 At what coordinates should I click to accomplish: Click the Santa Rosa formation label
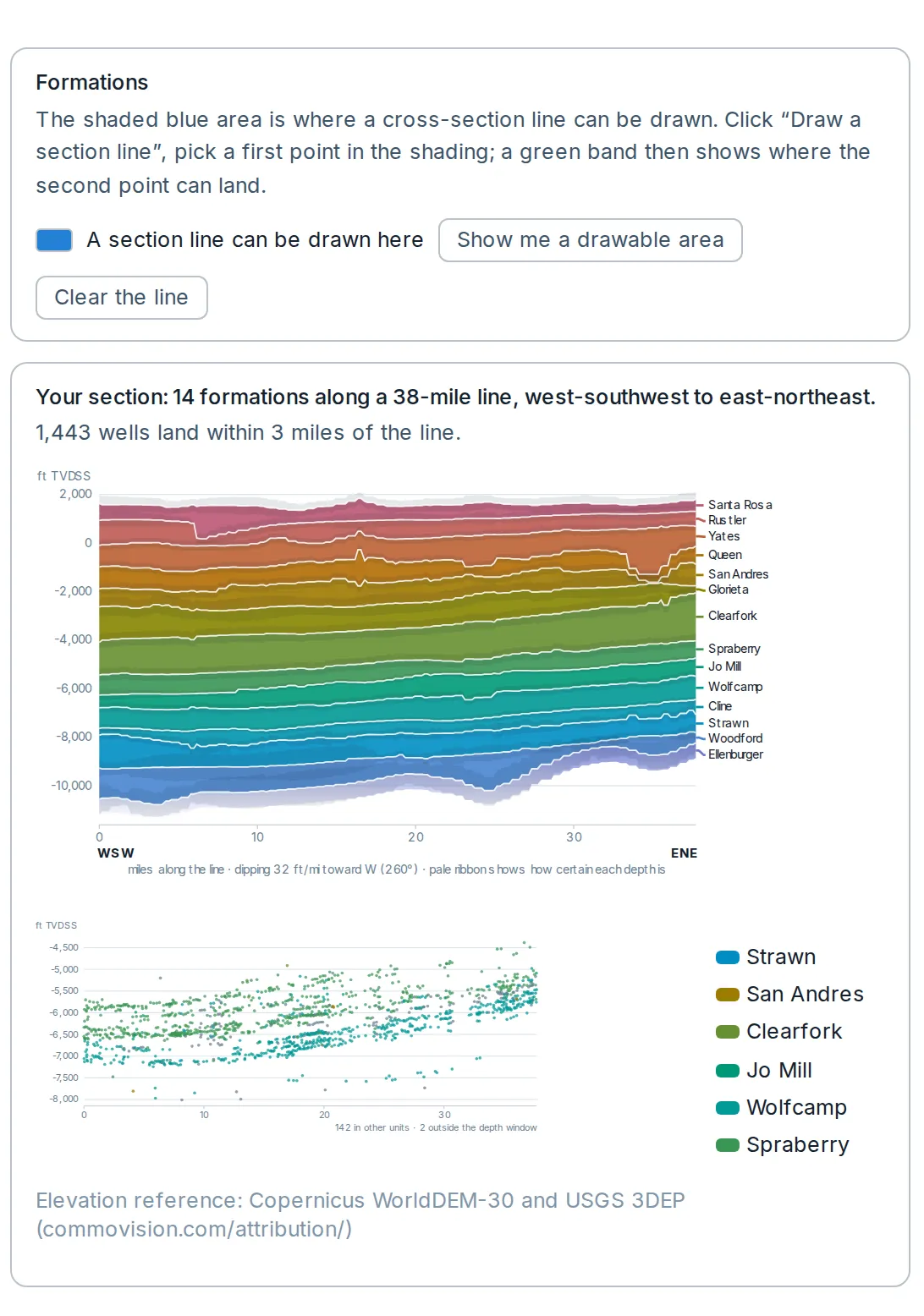[740, 505]
